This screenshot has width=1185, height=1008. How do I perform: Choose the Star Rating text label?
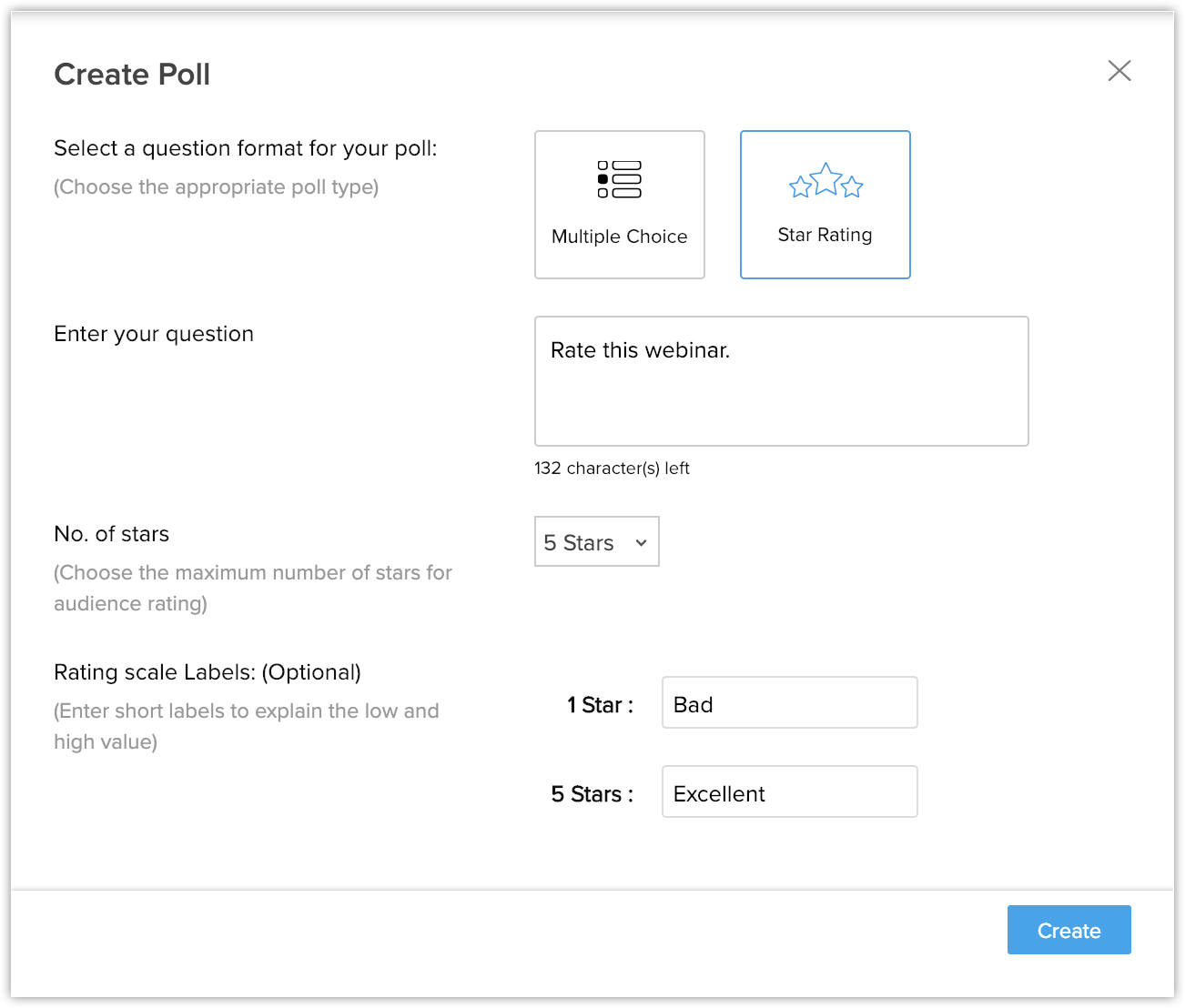pos(825,235)
